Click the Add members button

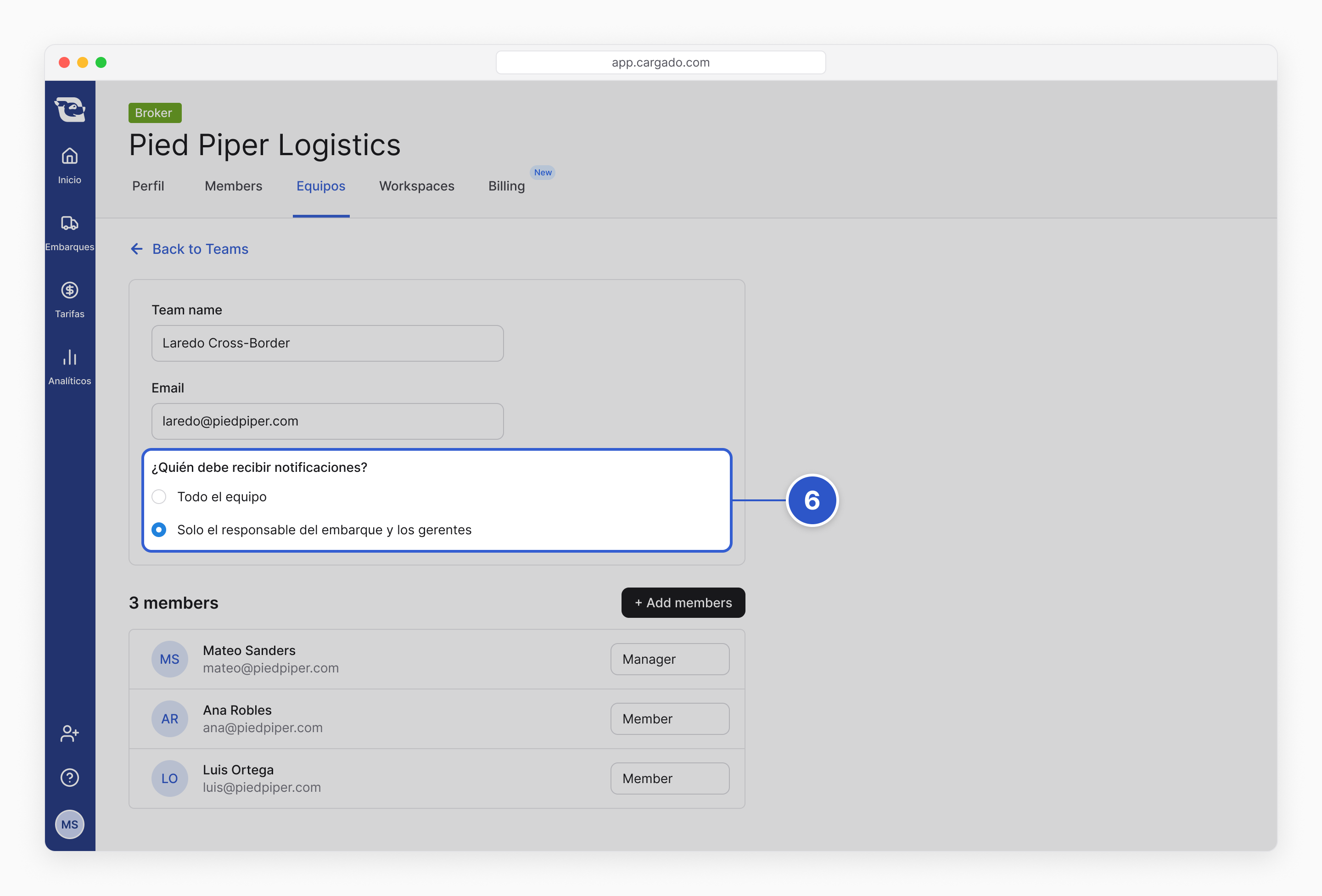tap(683, 602)
